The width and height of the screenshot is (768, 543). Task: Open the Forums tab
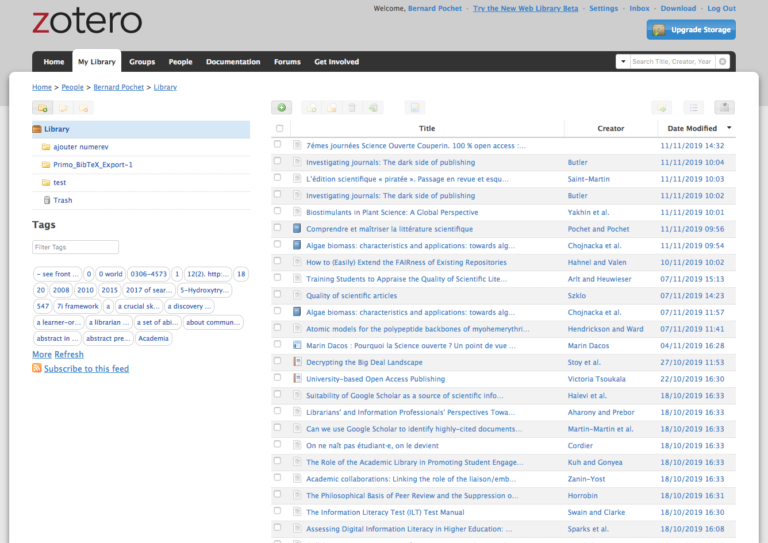click(287, 62)
